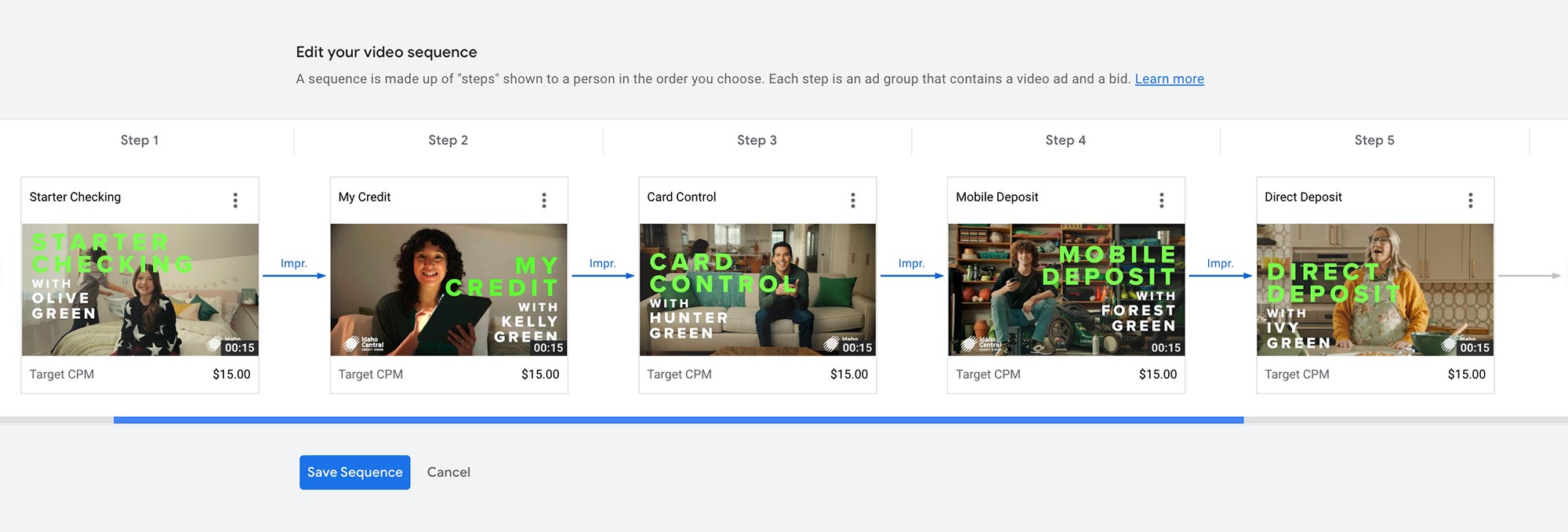Click the $15.00 Target CPM for Starter Checking
Image resolution: width=1568 pixels, height=532 pixels.
point(231,375)
